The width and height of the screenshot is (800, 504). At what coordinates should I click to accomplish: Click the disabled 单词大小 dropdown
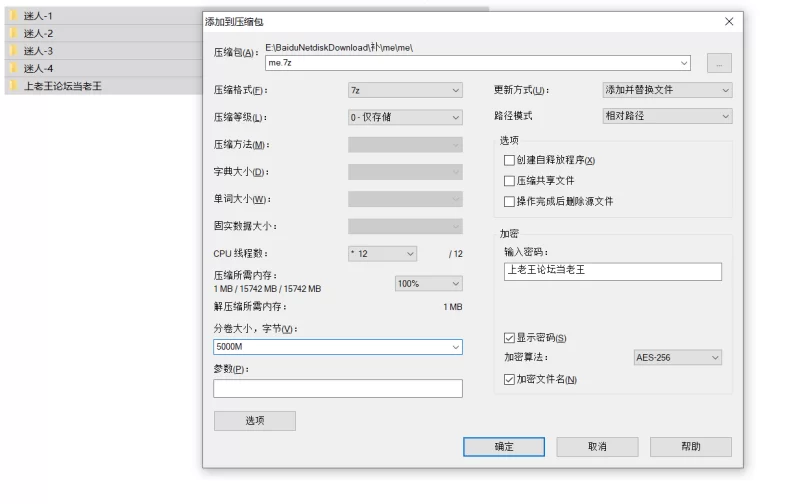pyautogui.click(x=405, y=199)
